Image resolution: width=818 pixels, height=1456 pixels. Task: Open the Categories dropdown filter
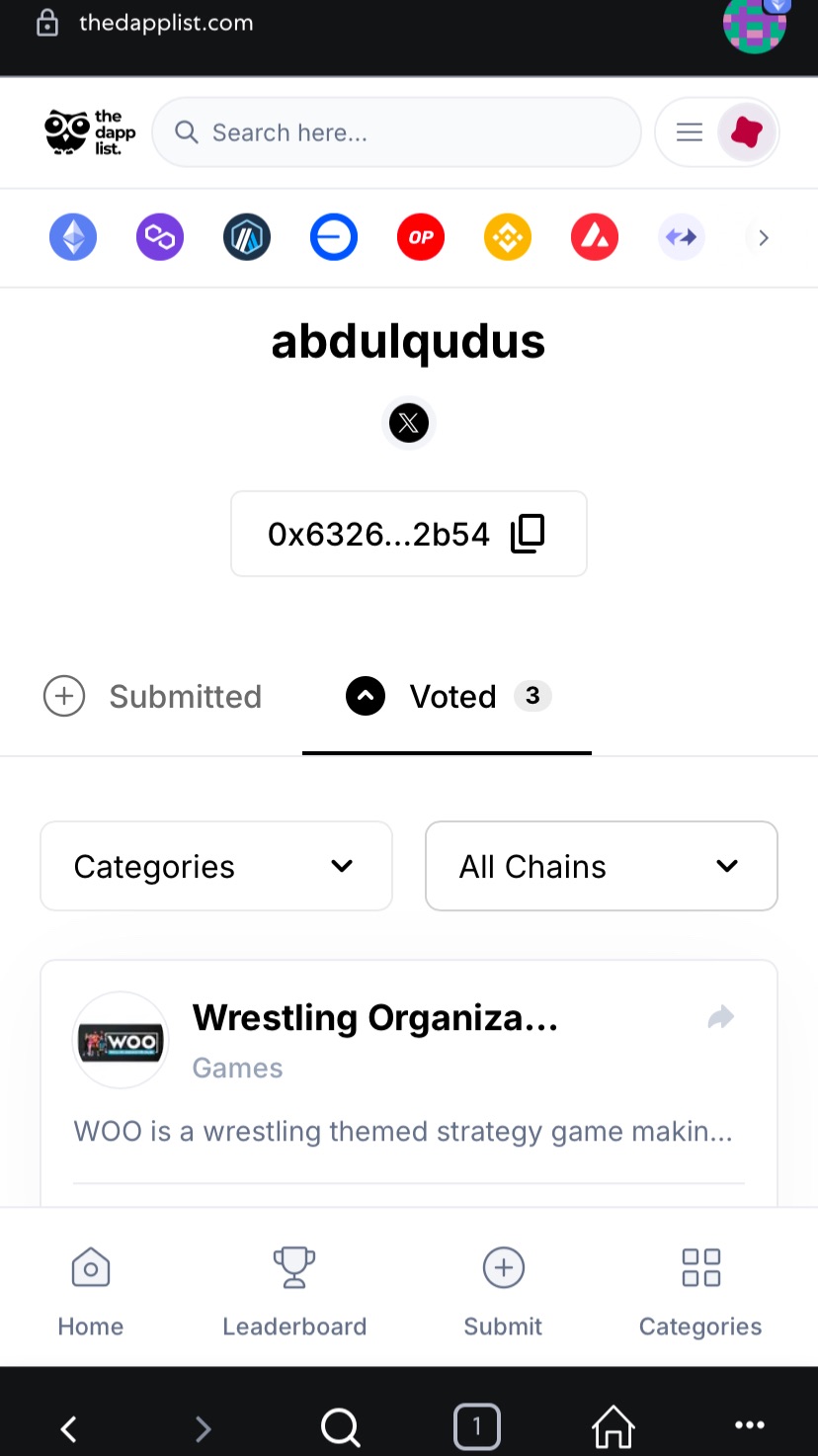[x=216, y=866]
